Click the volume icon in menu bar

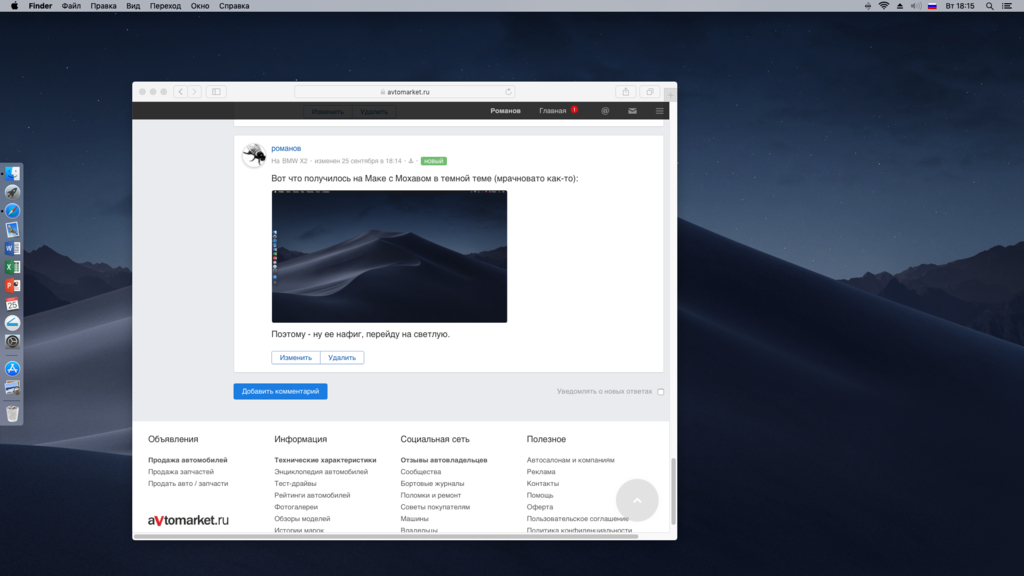point(916,6)
